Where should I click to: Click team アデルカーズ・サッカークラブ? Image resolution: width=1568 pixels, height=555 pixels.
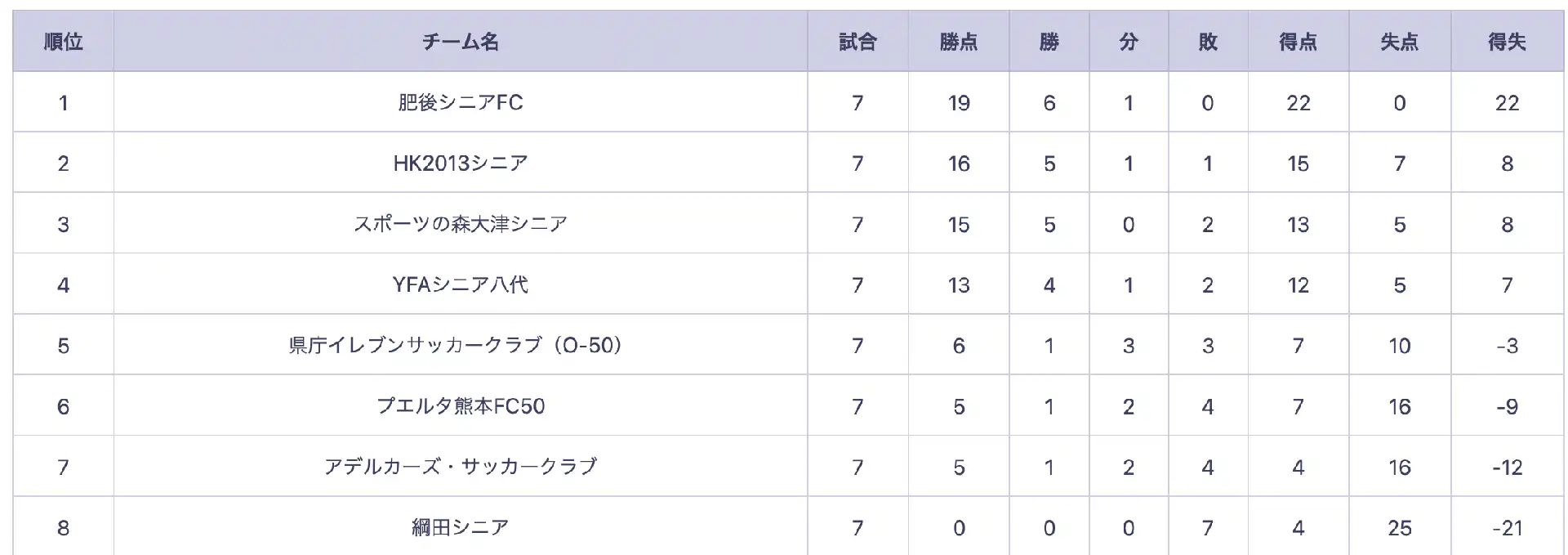click(461, 467)
